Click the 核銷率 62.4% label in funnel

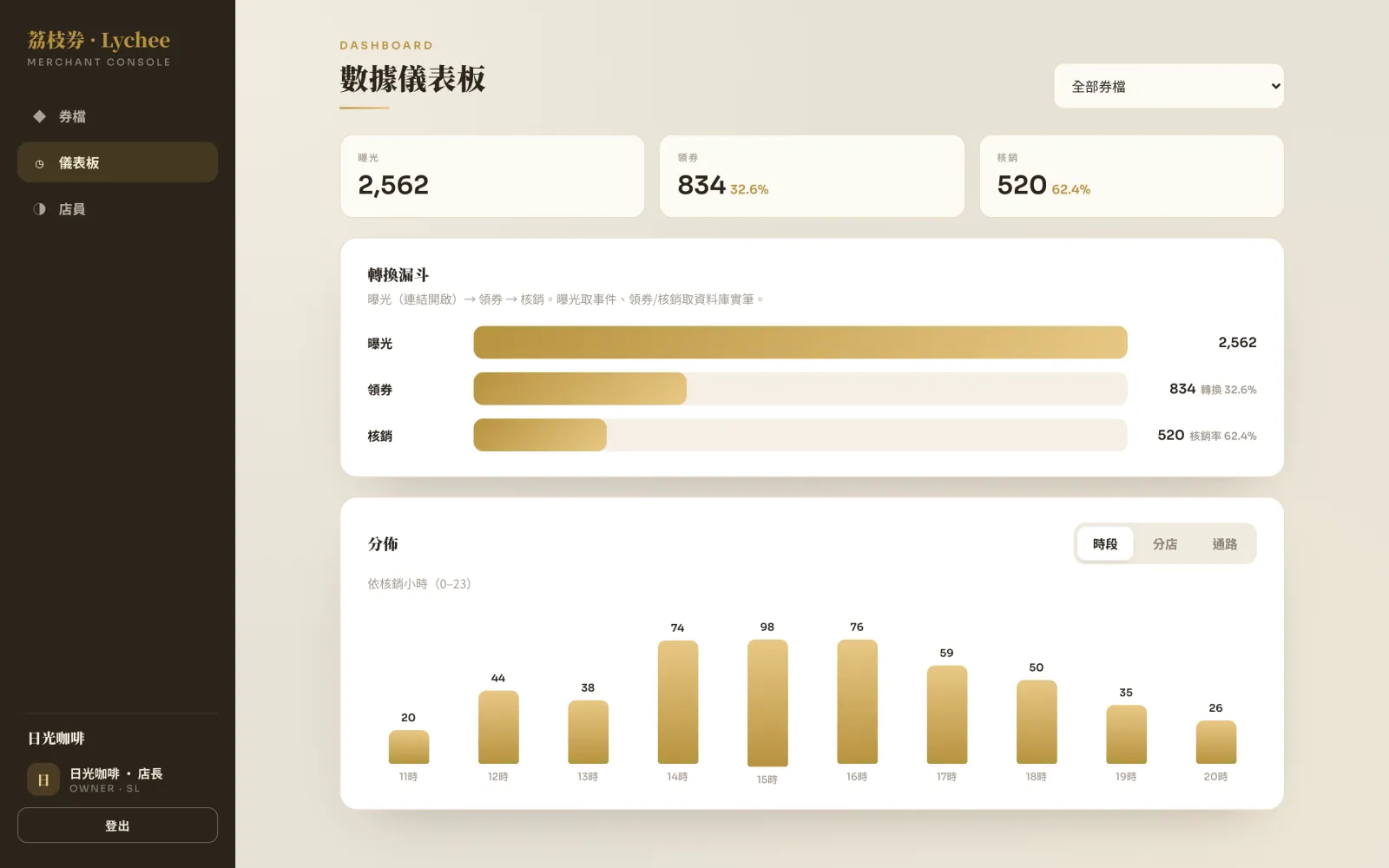point(1223,436)
